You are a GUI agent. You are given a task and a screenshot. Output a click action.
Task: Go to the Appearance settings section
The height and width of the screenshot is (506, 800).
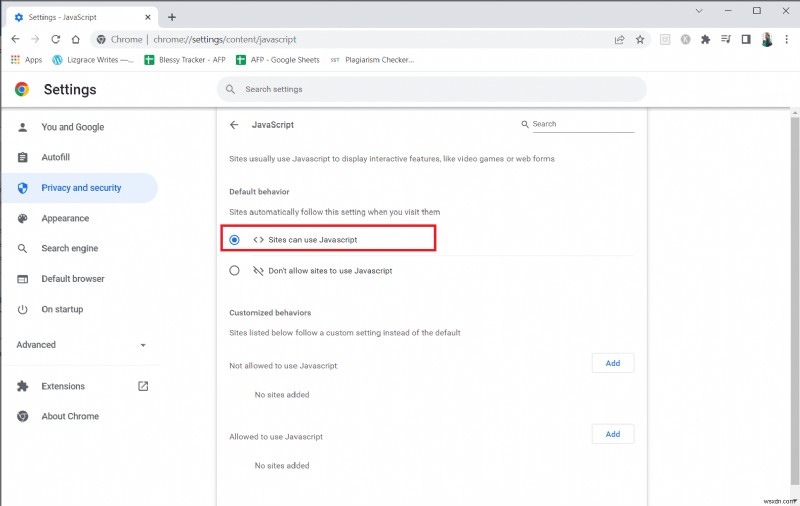coord(65,218)
